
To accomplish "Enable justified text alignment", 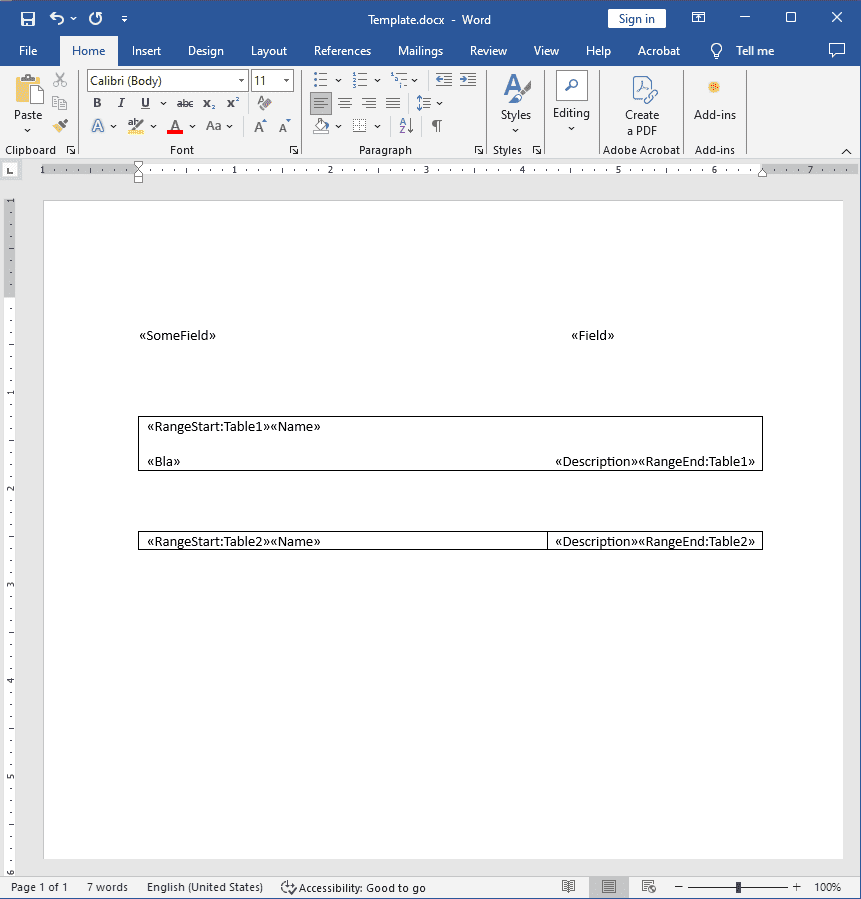I will click(x=392, y=102).
